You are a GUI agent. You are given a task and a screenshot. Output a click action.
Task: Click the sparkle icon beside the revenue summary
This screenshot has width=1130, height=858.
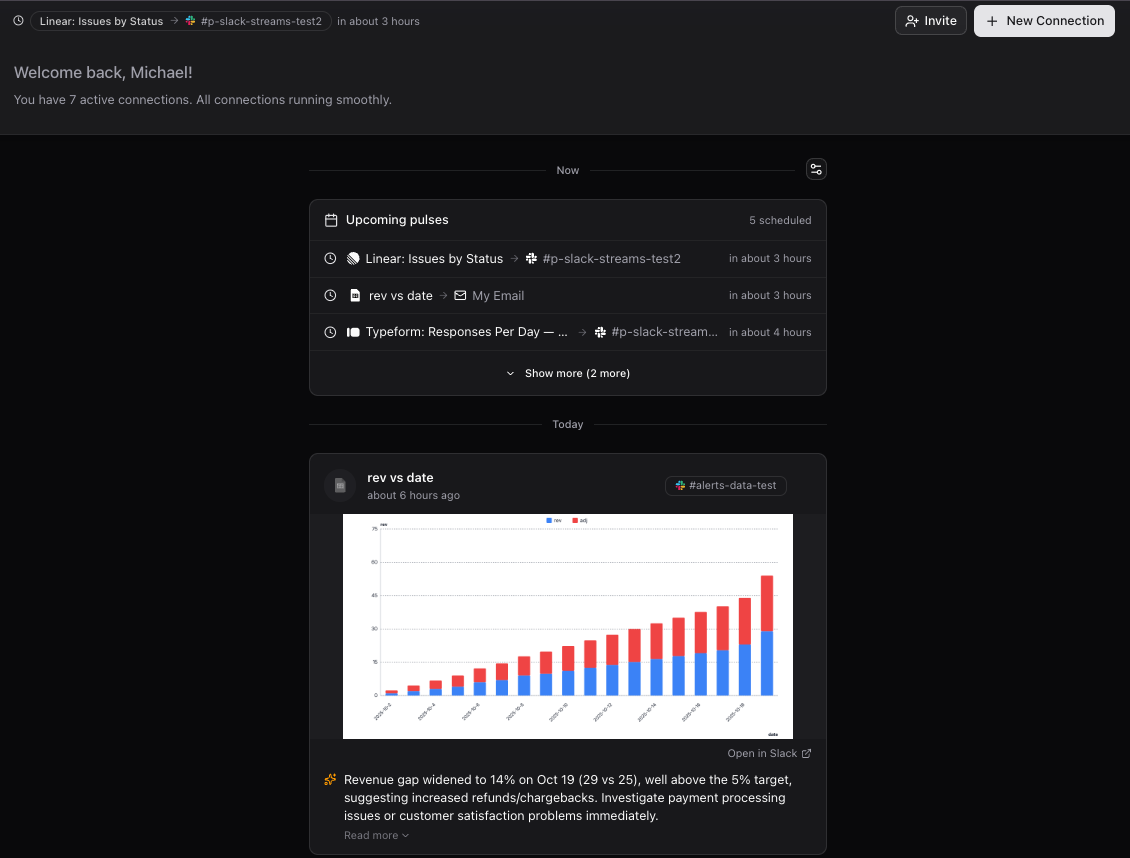pyautogui.click(x=329, y=779)
